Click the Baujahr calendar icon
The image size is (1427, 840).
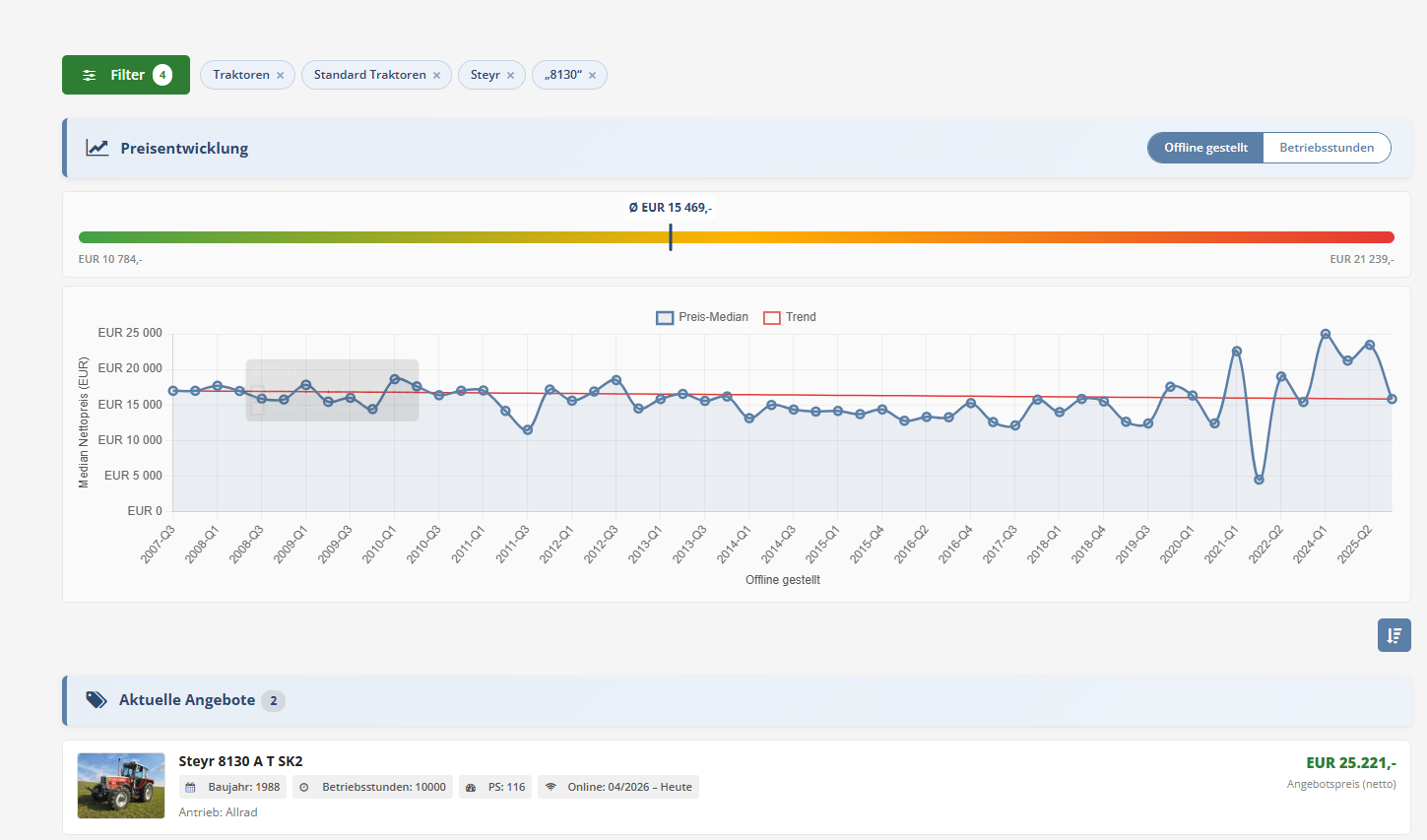pos(191,787)
